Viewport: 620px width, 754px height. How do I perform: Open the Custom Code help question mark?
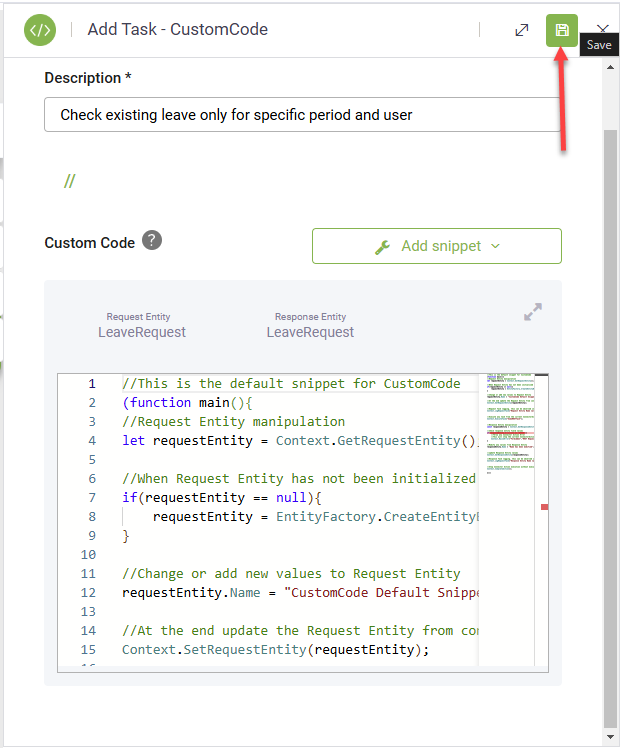(x=151, y=240)
